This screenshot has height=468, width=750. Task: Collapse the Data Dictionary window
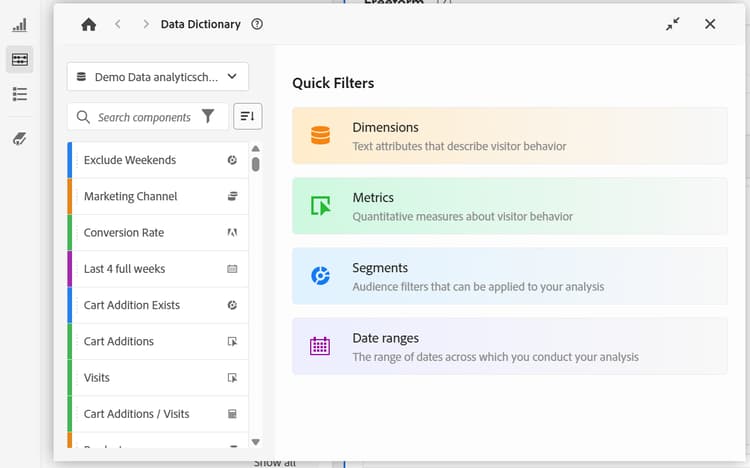(673, 24)
